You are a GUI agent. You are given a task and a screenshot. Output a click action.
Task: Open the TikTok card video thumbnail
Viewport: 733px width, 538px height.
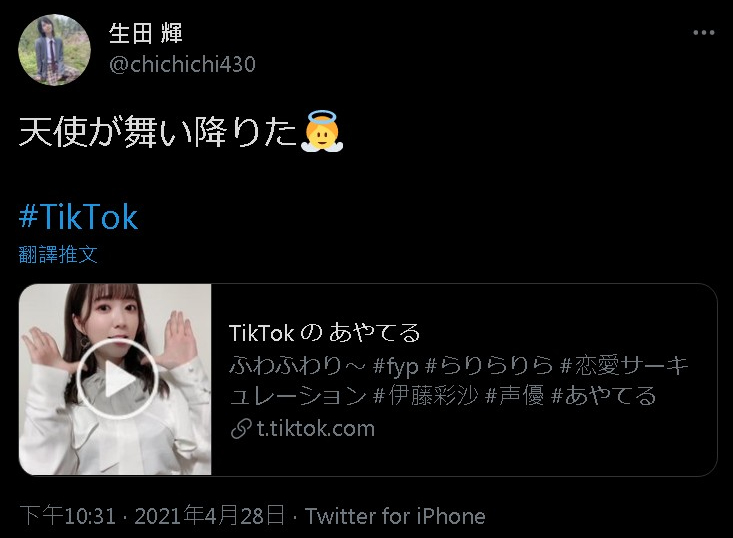(x=115, y=380)
